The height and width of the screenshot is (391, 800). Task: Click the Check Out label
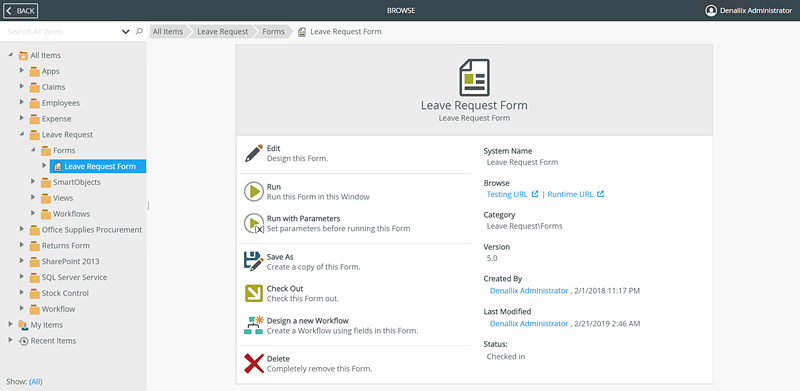pos(285,288)
